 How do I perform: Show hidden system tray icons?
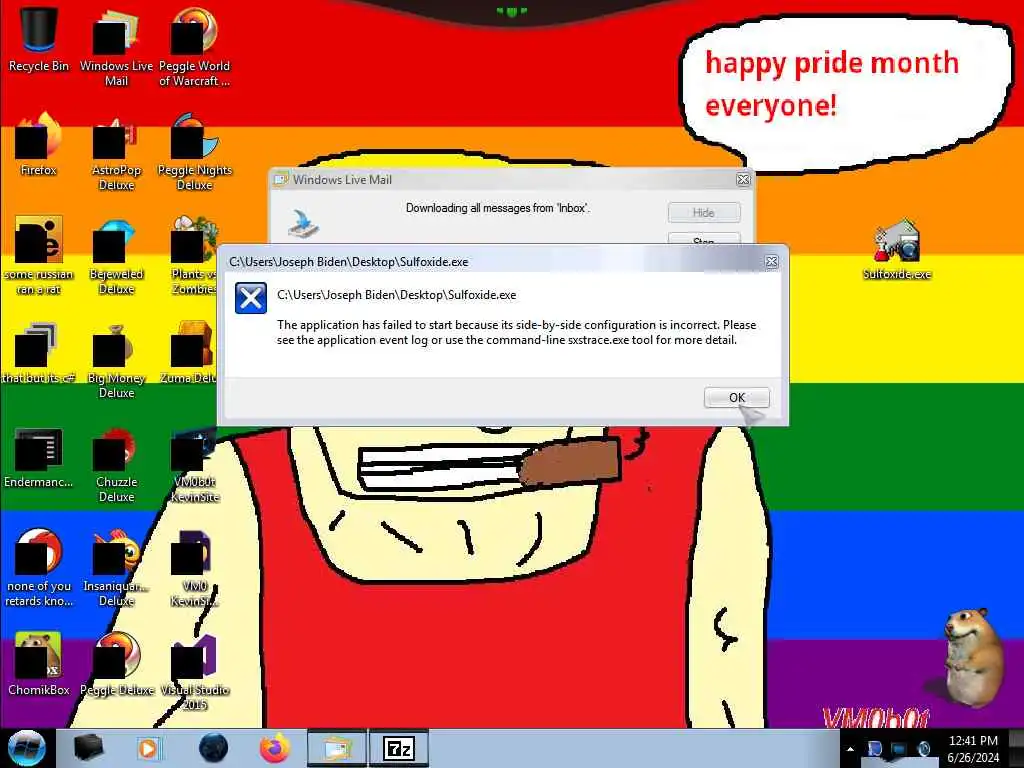pos(850,749)
